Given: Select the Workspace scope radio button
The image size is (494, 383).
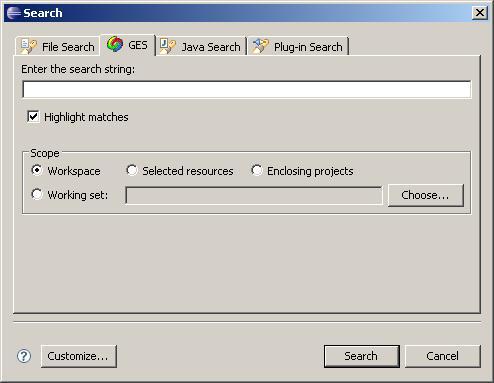Looking at the screenshot, I should 37,170.
